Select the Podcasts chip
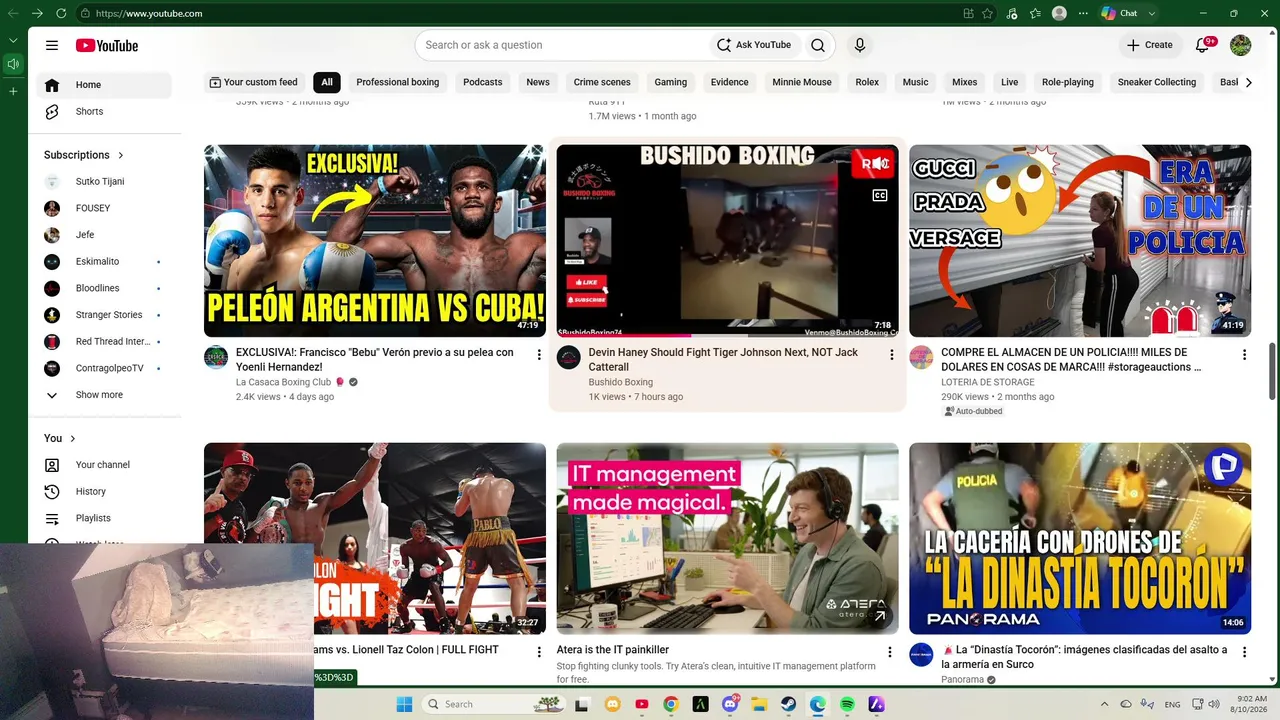This screenshot has width=1280, height=720. point(483,82)
